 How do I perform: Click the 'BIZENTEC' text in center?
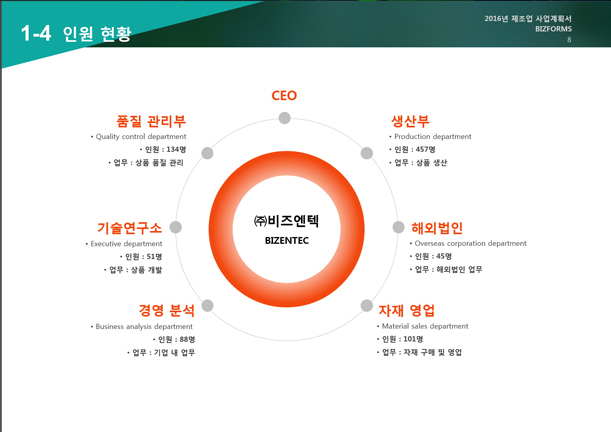(287, 241)
